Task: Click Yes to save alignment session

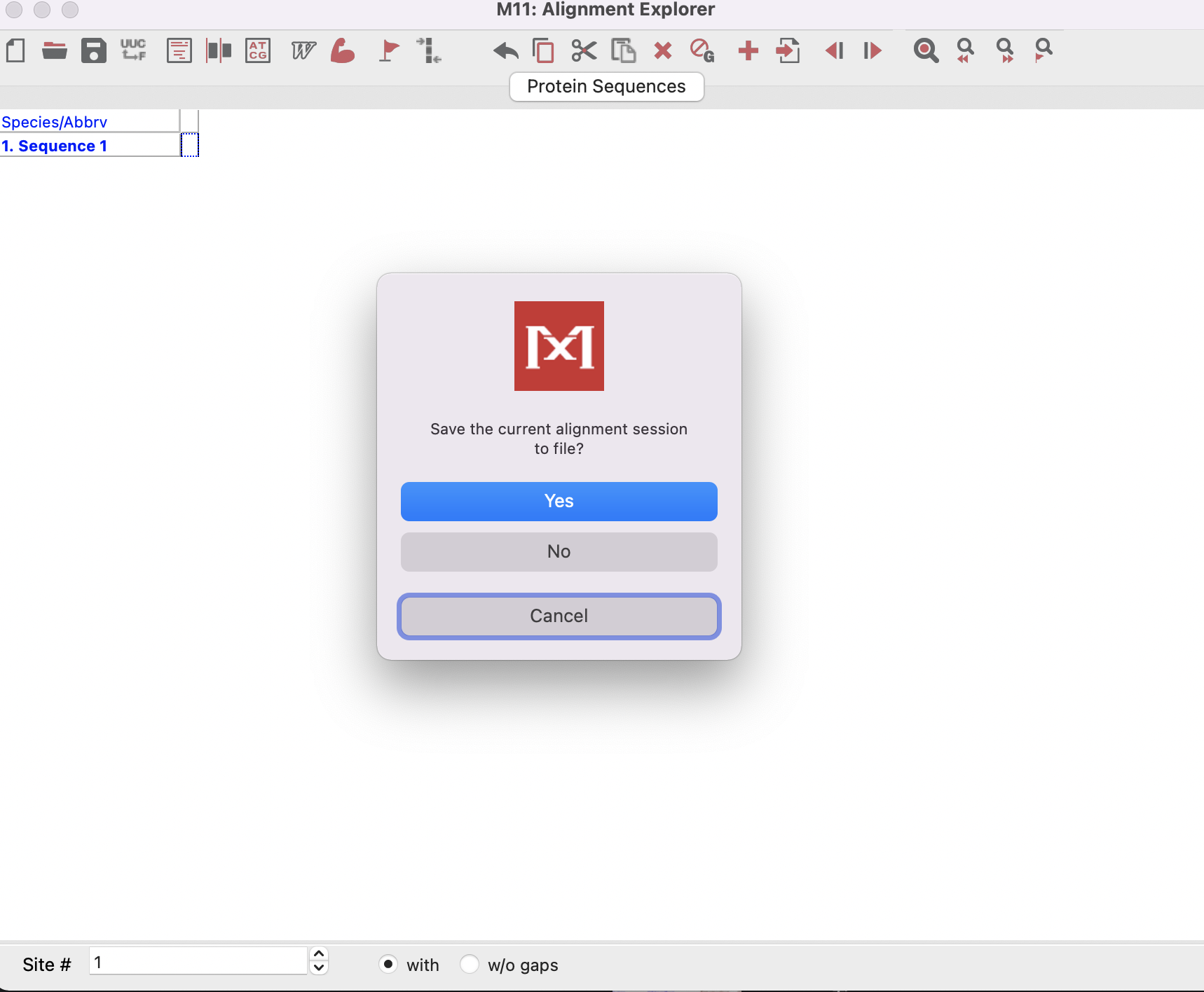Action: coord(559,502)
